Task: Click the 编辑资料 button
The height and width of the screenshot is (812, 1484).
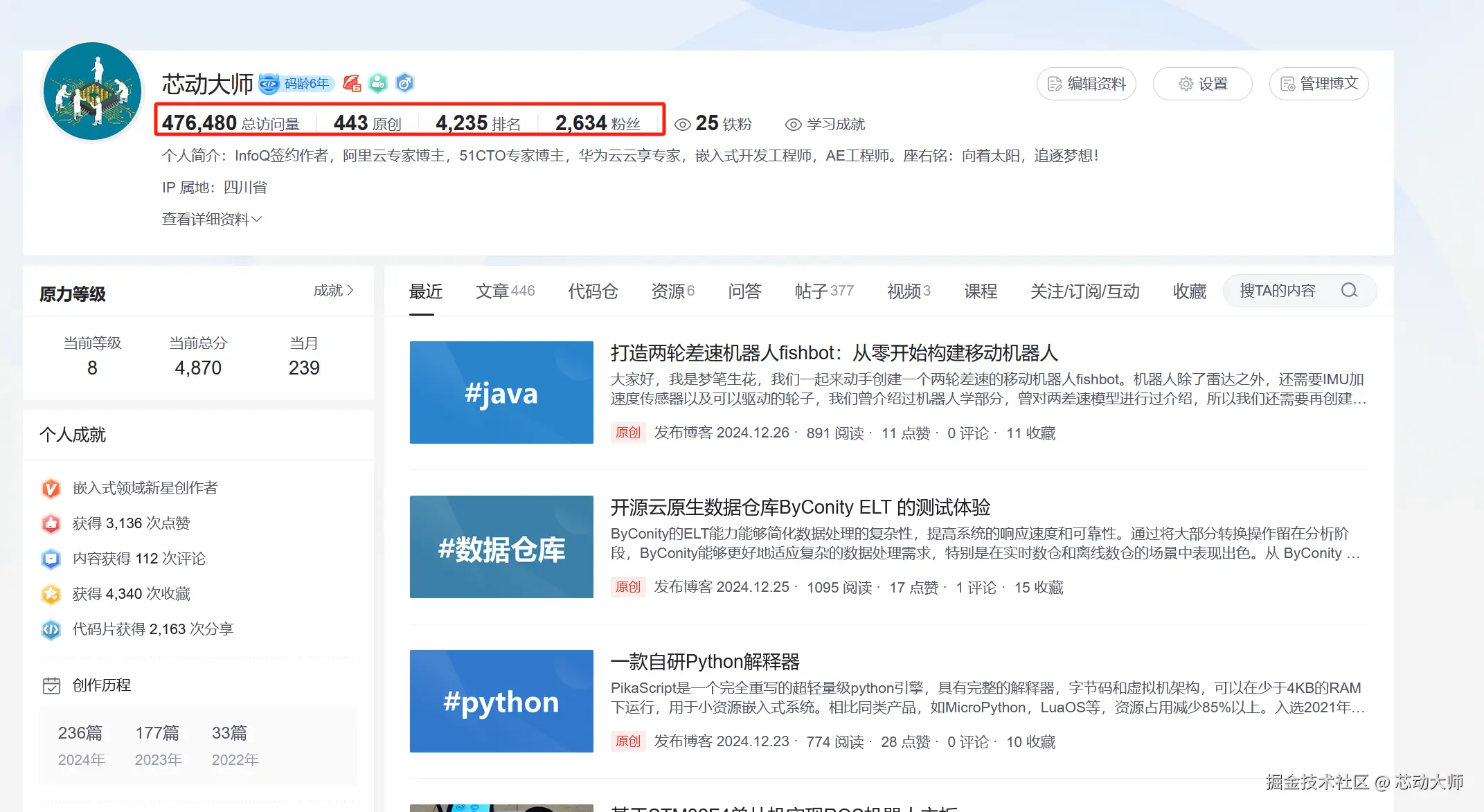Action: [1086, 84]
